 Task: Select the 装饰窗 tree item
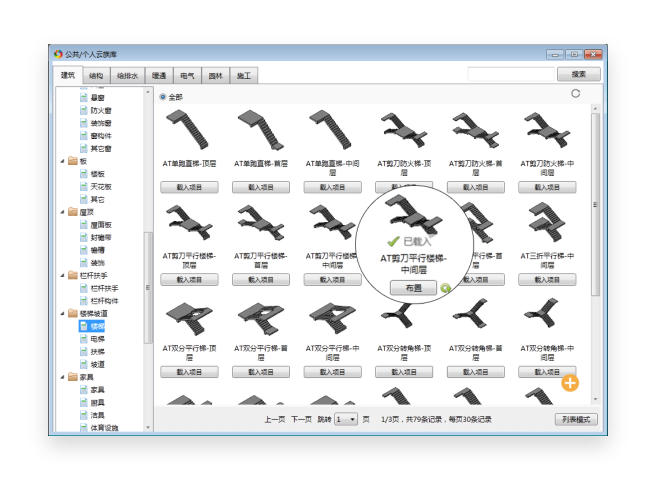[101, 123]
